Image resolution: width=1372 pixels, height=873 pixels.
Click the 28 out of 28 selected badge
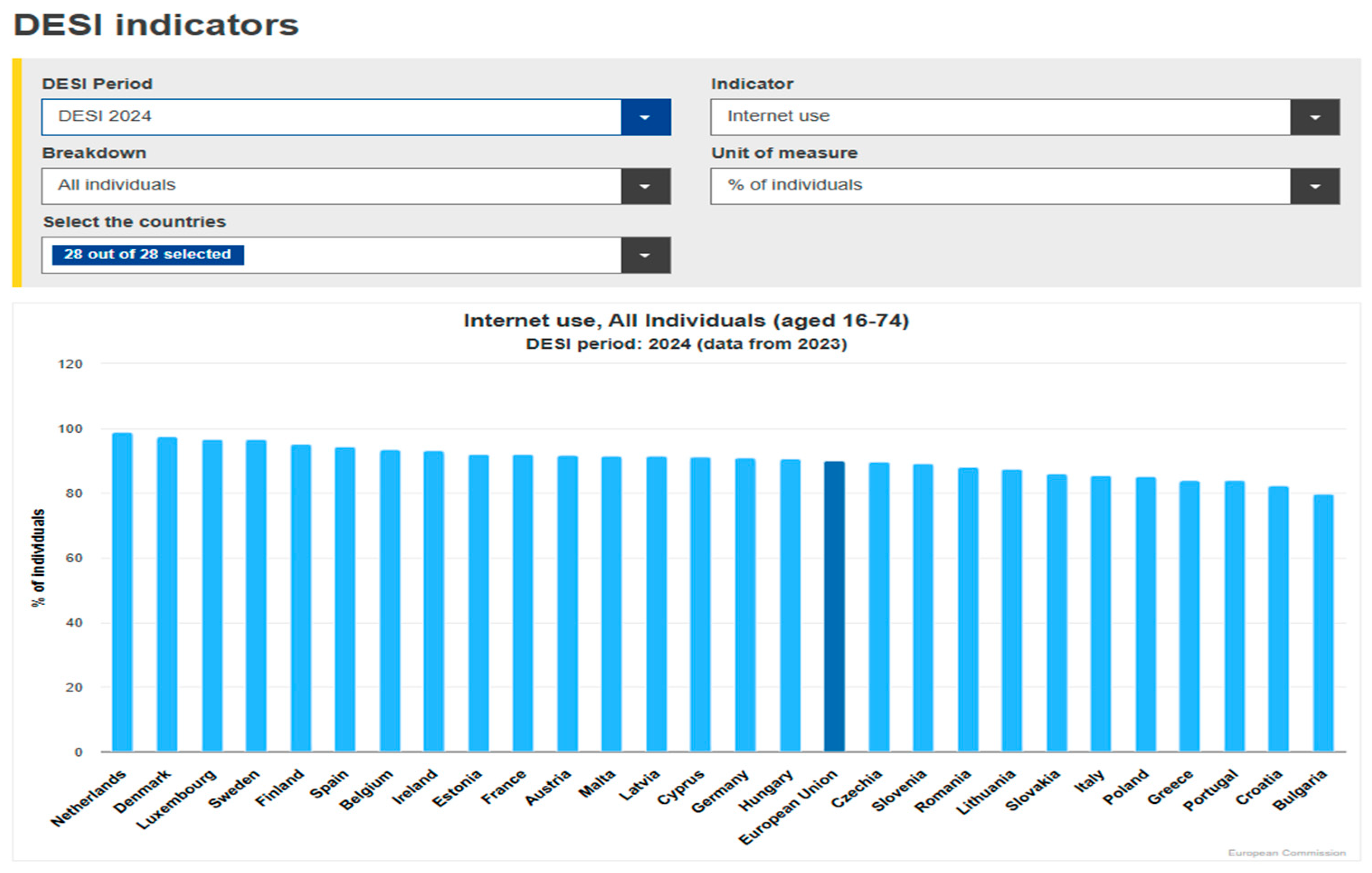[147, 255]
